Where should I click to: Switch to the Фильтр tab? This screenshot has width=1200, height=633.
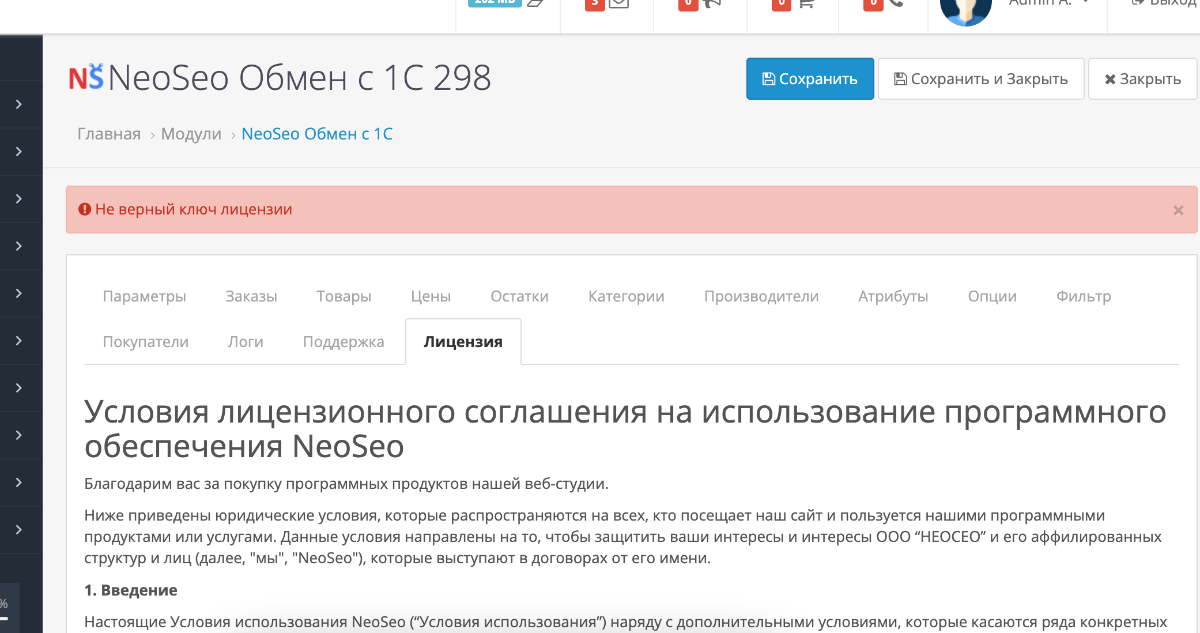1084,296
